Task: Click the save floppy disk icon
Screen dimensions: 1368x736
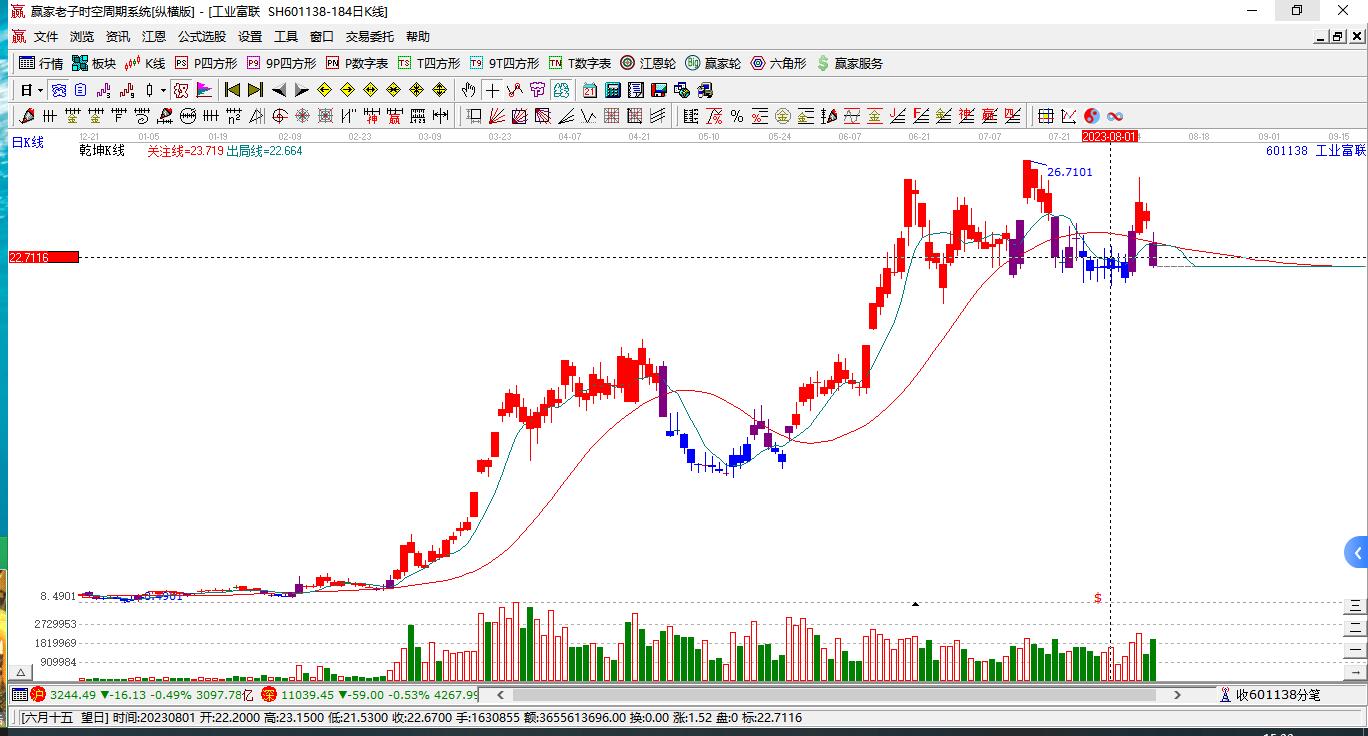Action: pyautogui.click(x=659, y=90)
